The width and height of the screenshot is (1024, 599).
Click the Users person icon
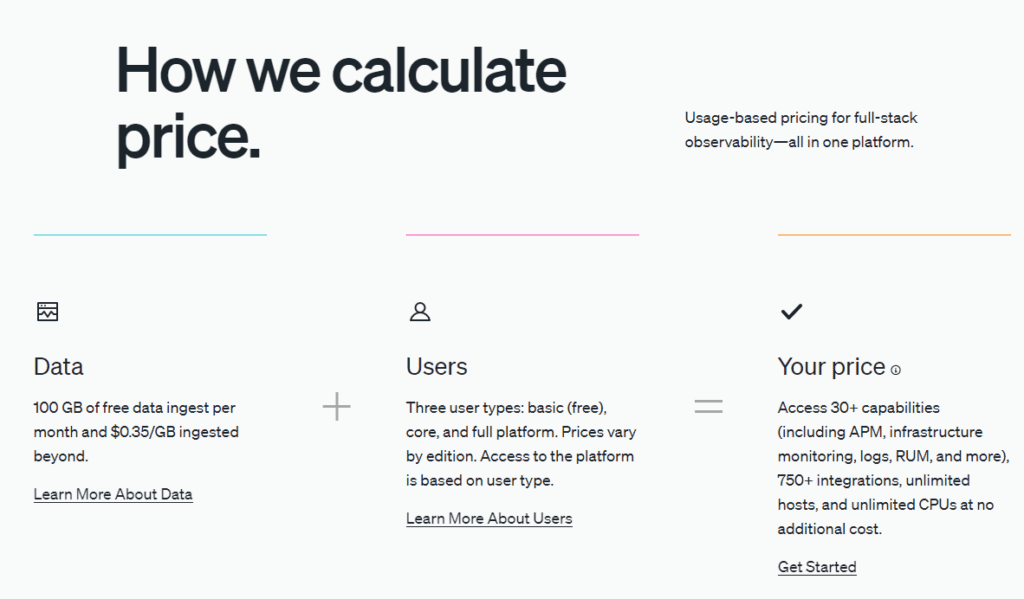(x=420, y=312)
